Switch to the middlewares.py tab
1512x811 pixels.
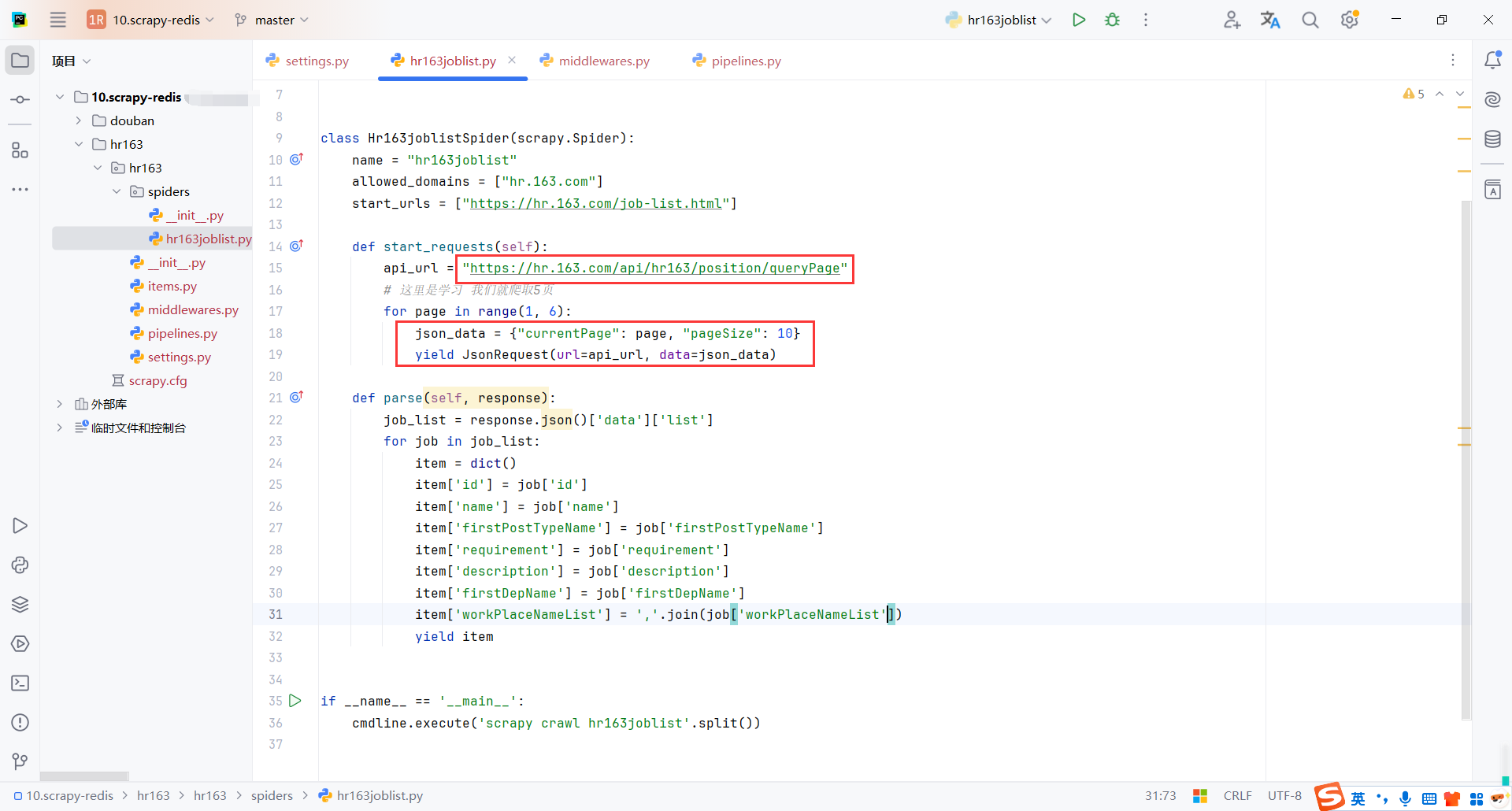coord(595,61)
